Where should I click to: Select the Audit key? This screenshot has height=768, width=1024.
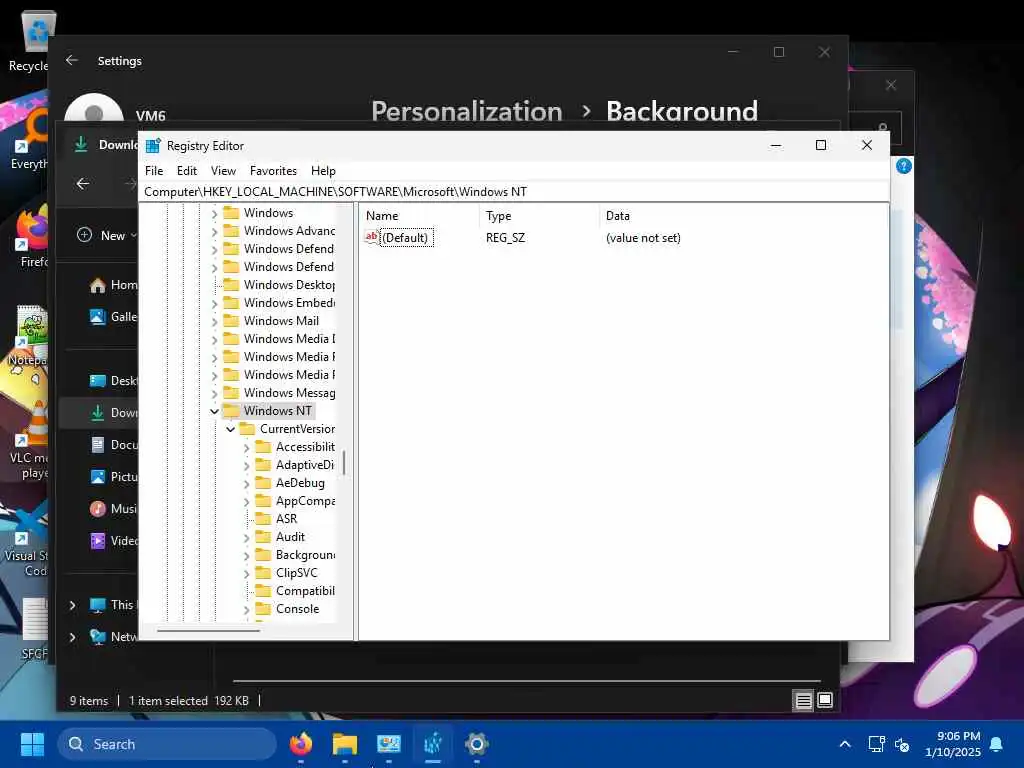pos(290,537)
